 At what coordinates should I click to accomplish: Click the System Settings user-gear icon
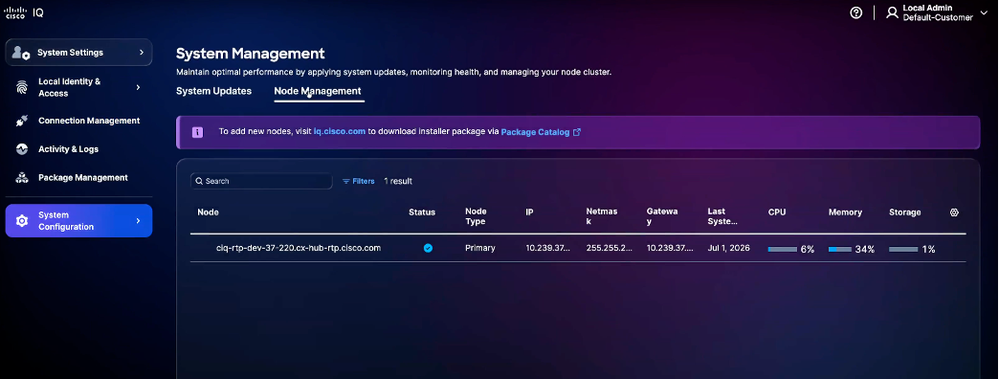point(21,53)
